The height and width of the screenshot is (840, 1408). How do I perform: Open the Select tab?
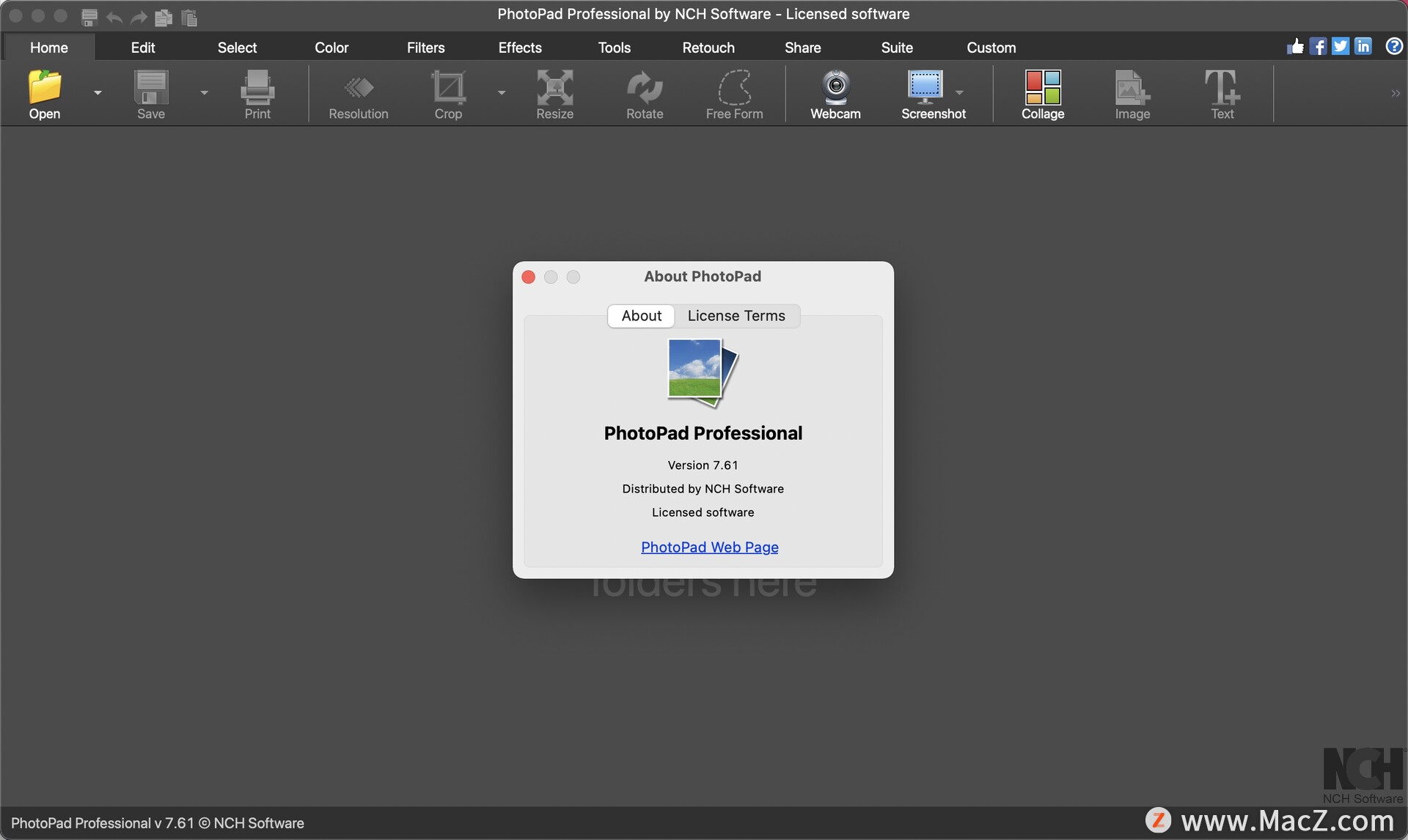(237, 48)
